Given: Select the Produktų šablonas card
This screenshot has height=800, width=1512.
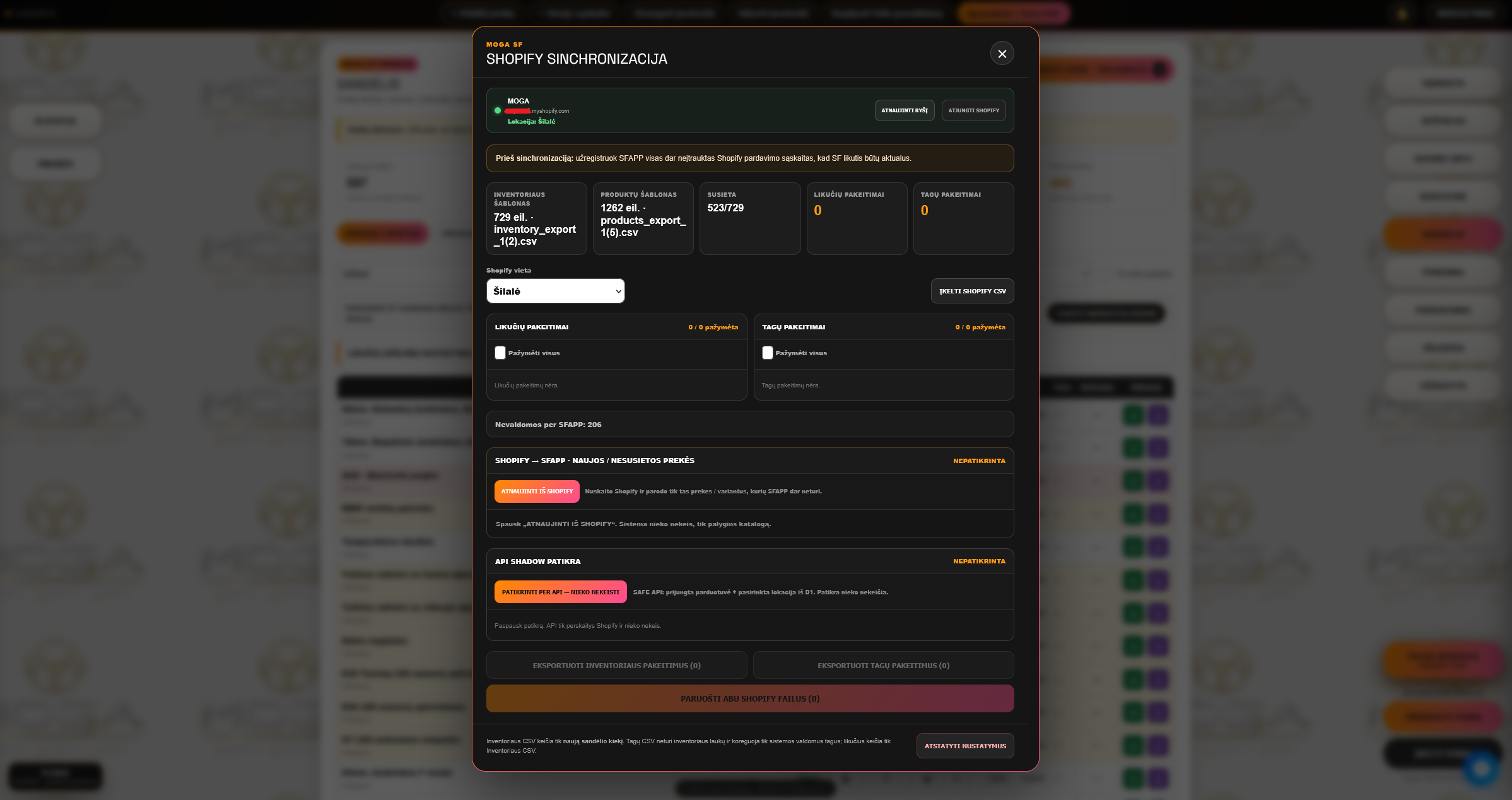Looking at the screenshot, I should click(643, 218).
